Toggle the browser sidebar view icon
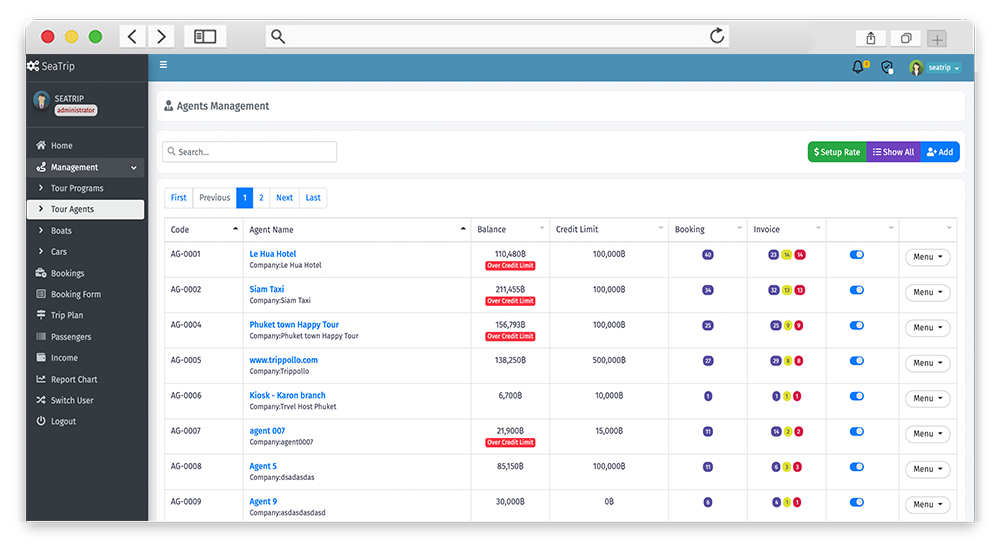The image size is (1000, 557). point(205,36)
